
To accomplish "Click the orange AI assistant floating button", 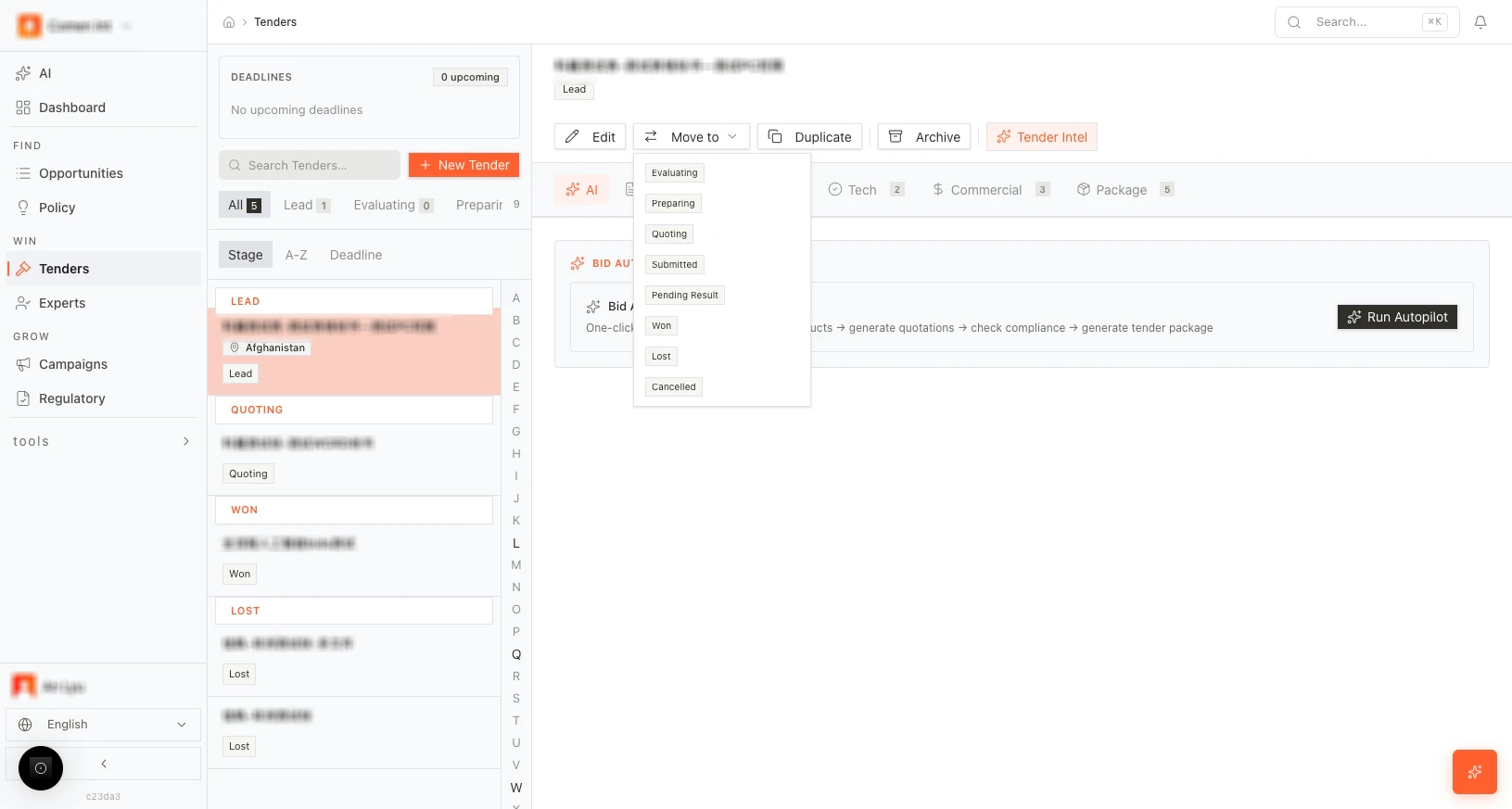I will (1475, 772).
